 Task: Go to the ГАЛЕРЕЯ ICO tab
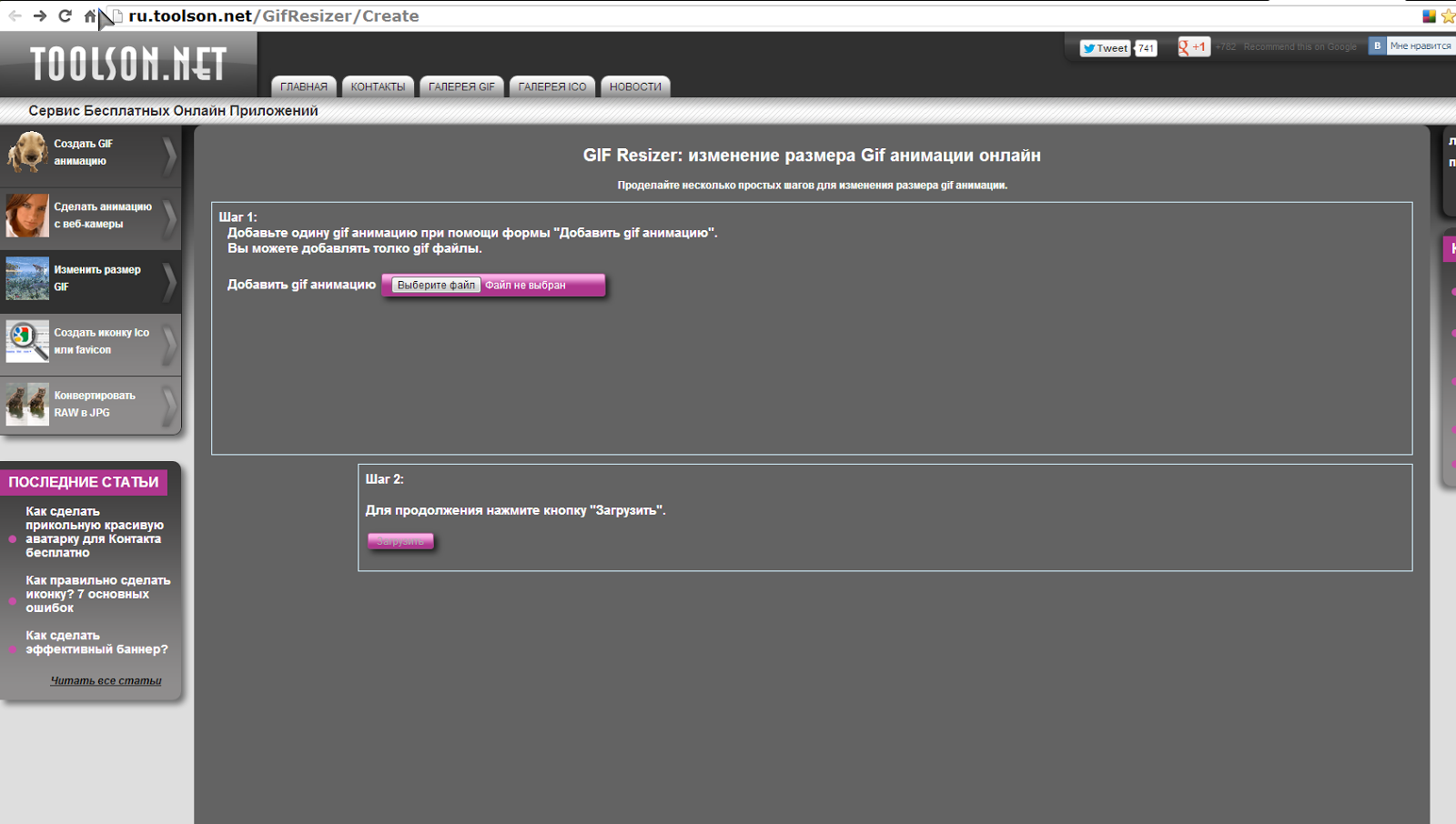click(x=552, y=86)
